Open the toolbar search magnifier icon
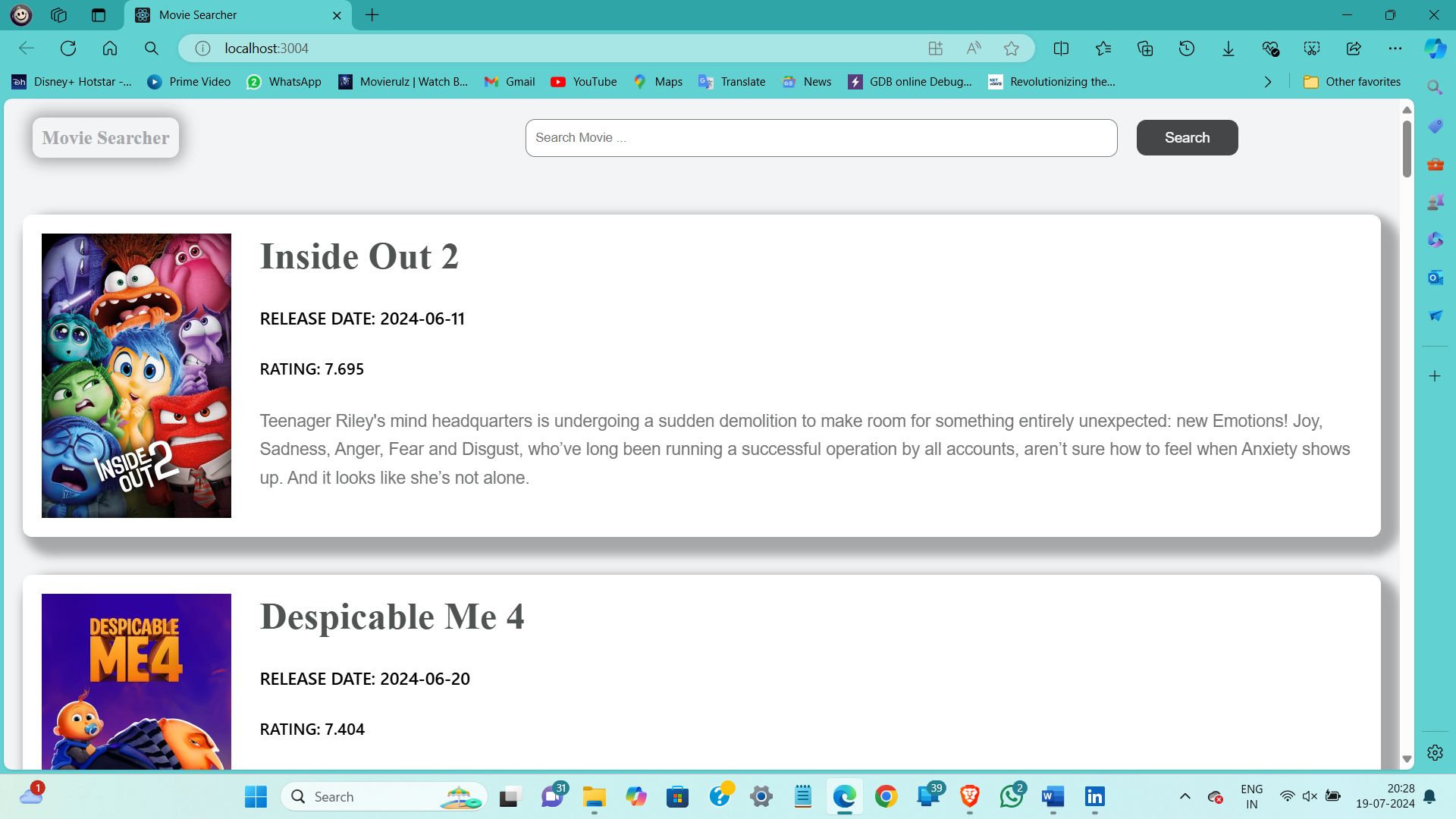This screenshot has height=819, width=1456. (x=152, y=49)
